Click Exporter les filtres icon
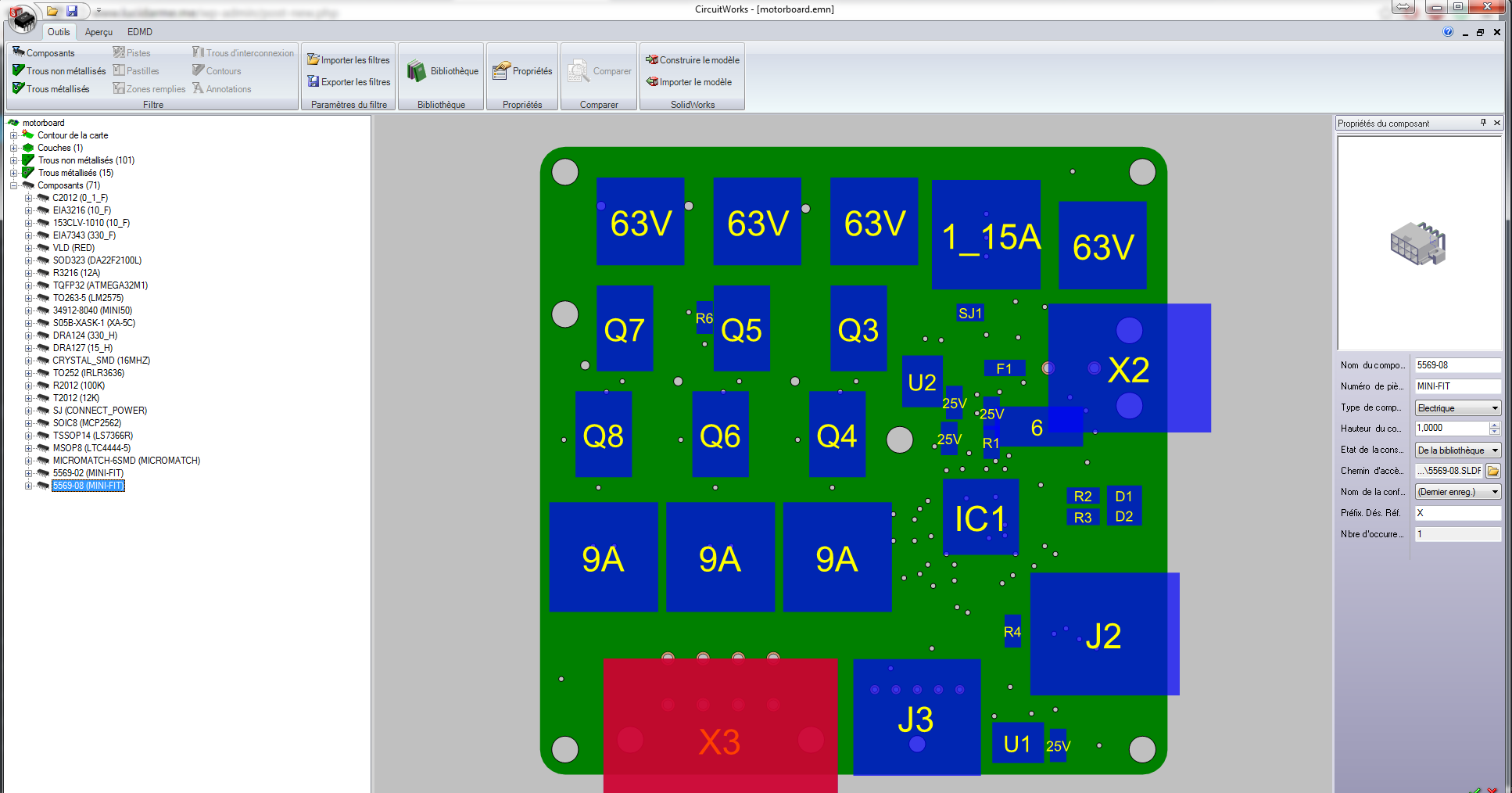1512x793 pixels. click(x=313, y=81)
